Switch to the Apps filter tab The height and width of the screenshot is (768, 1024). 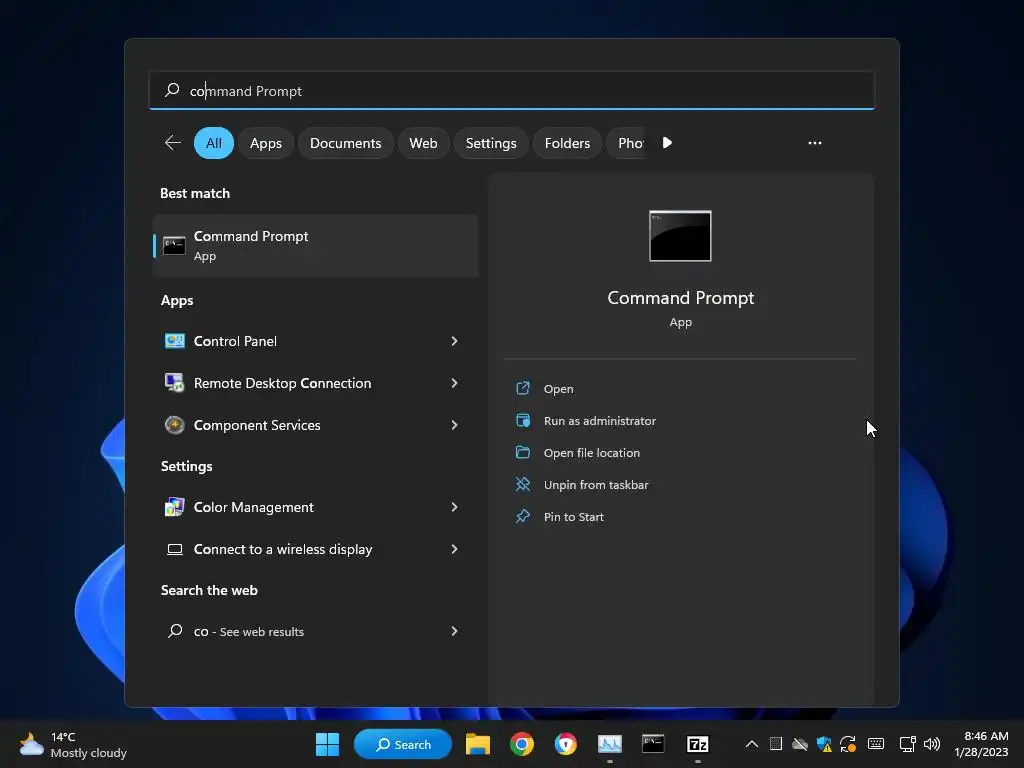point(266,143)
